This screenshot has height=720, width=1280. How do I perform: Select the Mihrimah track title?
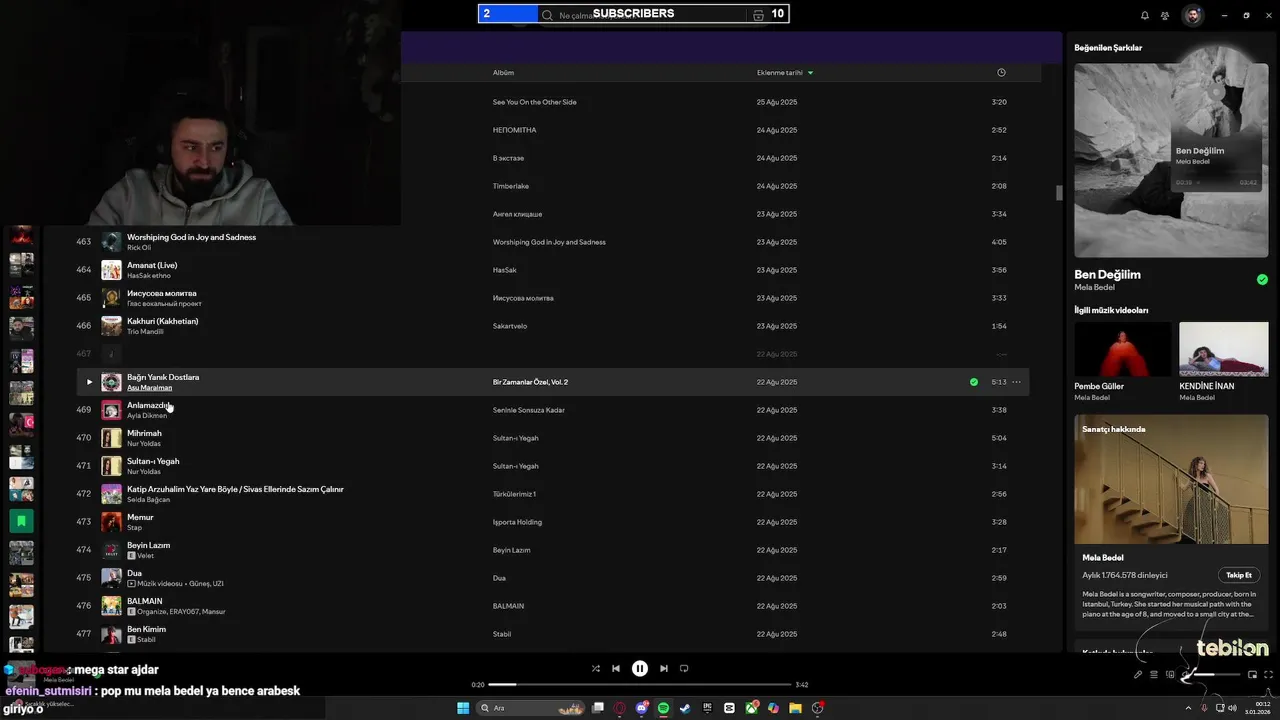pos(144,434)
